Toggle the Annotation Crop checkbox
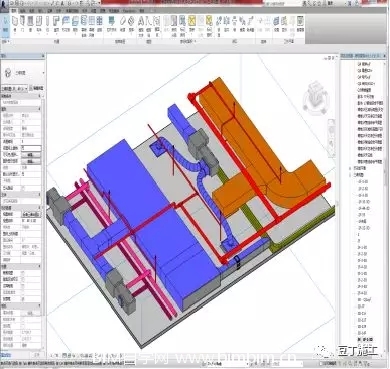 (23, 286)
